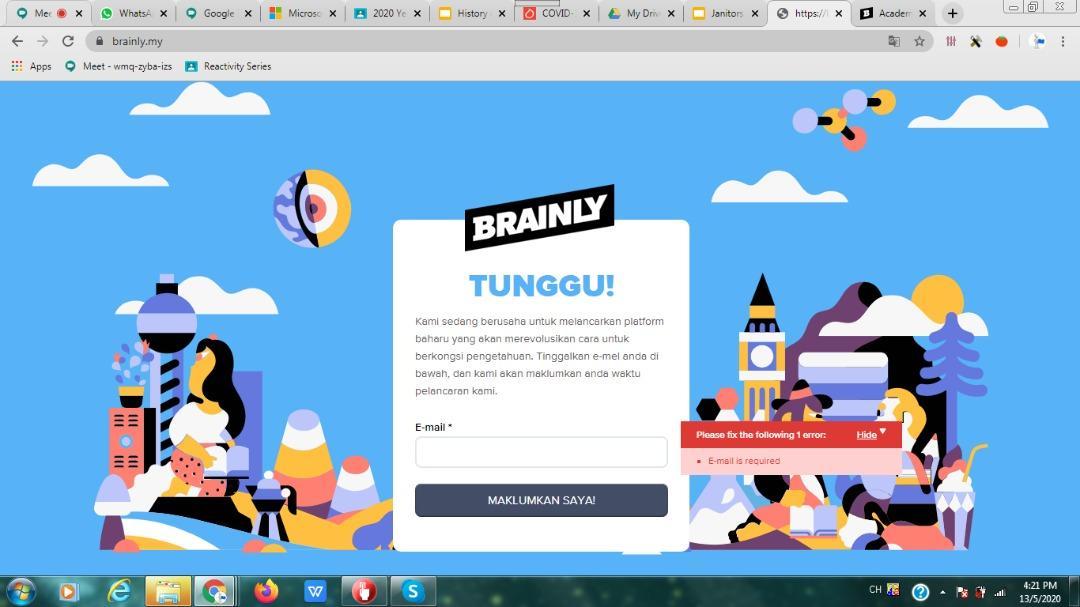Click the browser forward arrow
The width and height of the screenshot is (1080, 607).
coord(43,41)
